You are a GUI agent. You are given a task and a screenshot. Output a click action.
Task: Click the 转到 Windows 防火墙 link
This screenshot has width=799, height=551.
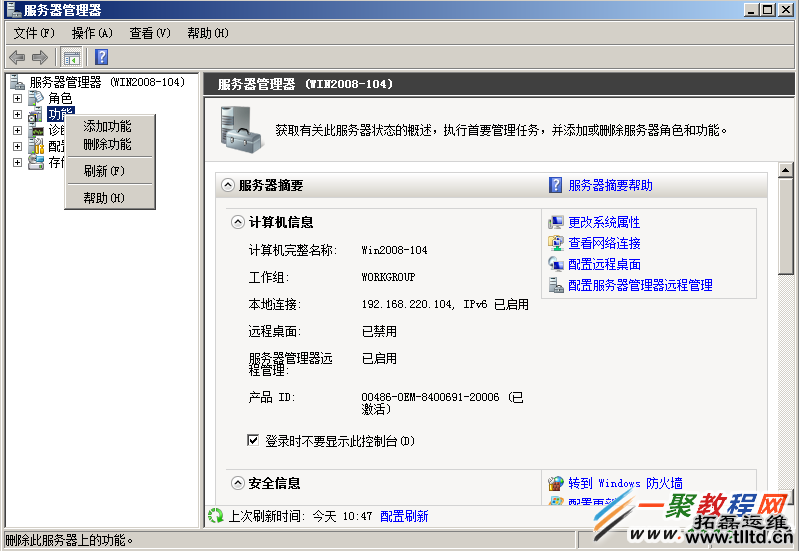coord(625,483)
